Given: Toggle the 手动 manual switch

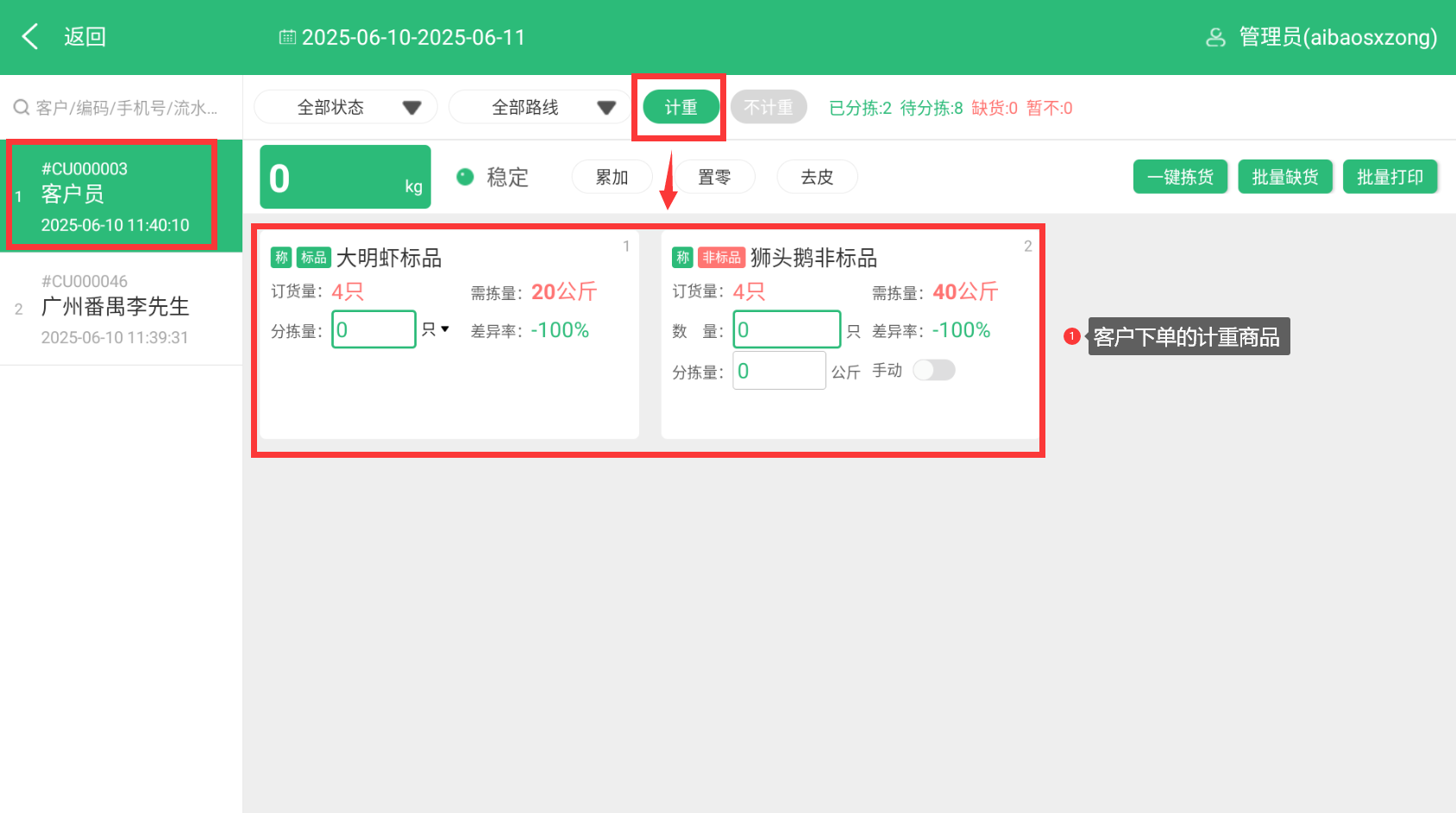Looking at the screenshot, I should [934, 371].
